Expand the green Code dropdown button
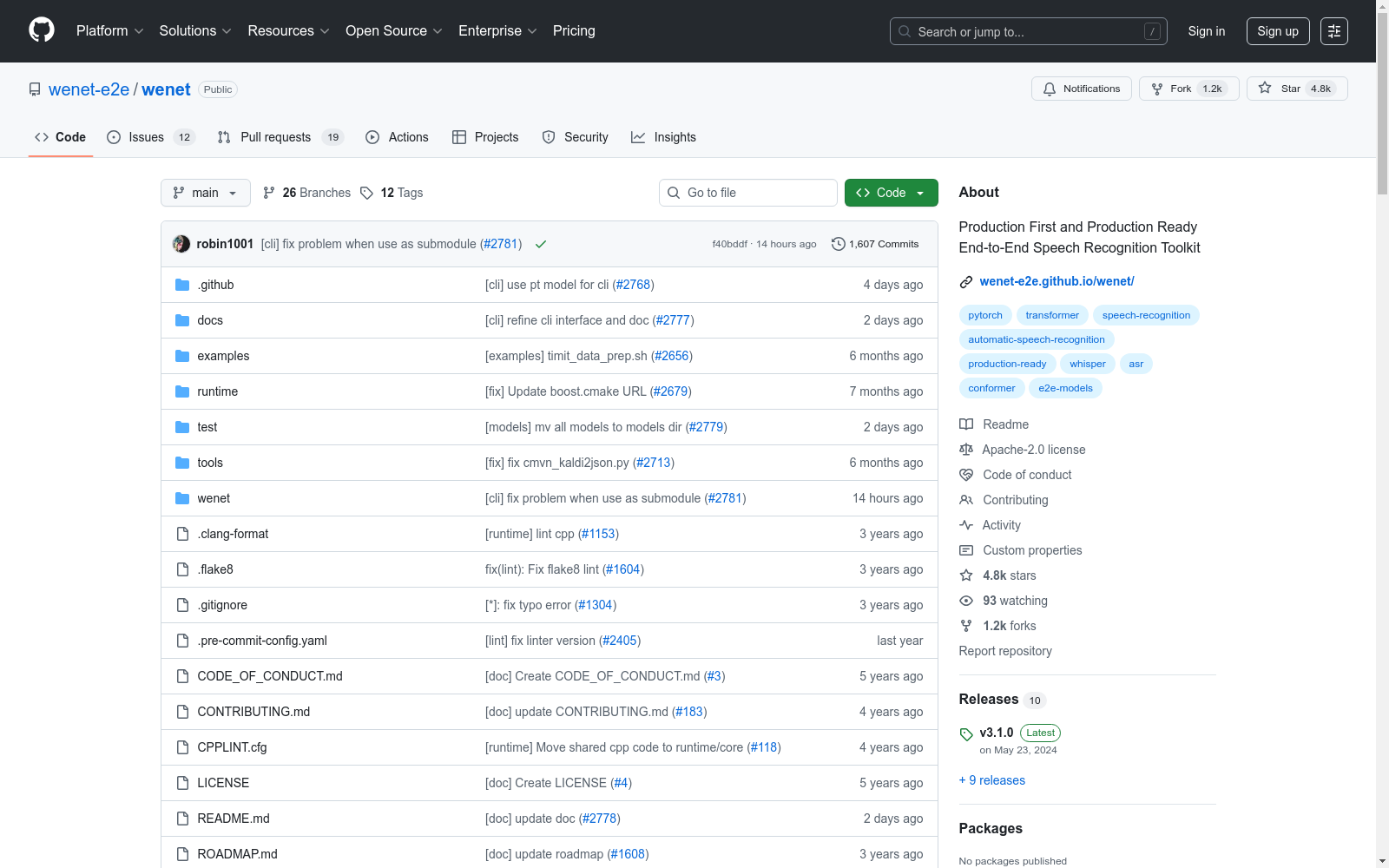 click(891, 193)
